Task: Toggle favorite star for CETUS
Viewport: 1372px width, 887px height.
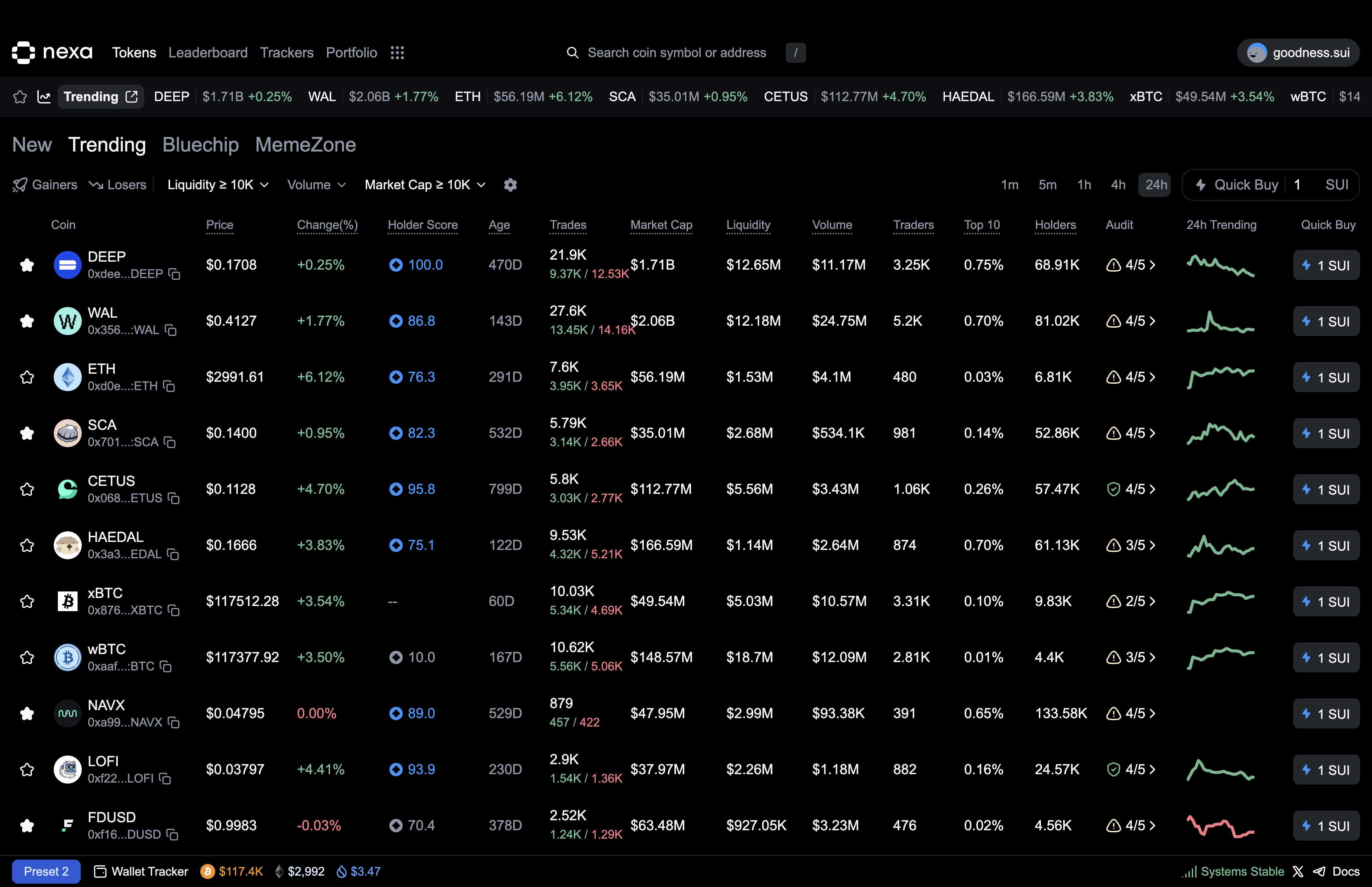Action: [x=27, y=490]
